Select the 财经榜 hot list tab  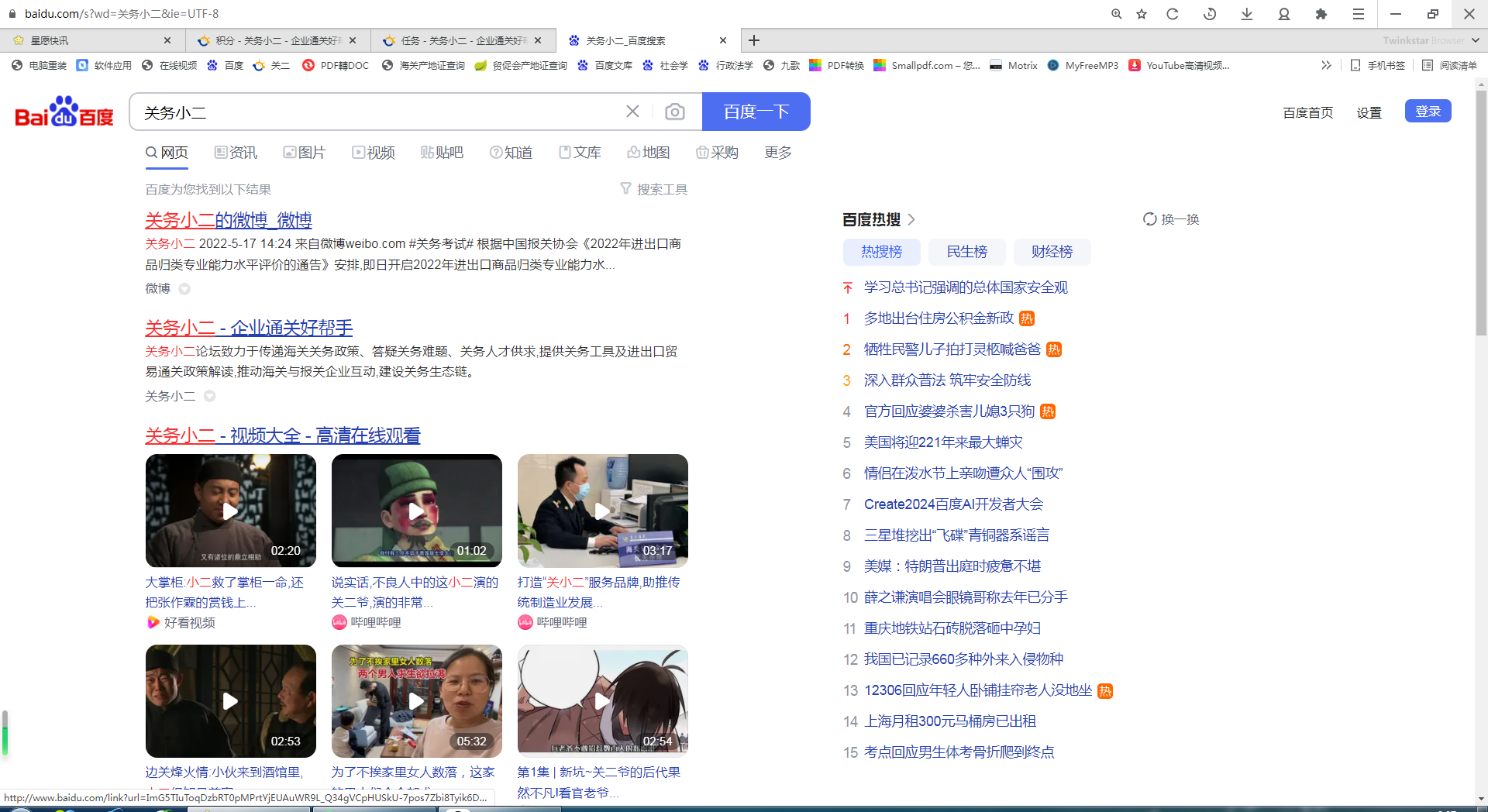pyautogui.click(x=1052, y=252)
